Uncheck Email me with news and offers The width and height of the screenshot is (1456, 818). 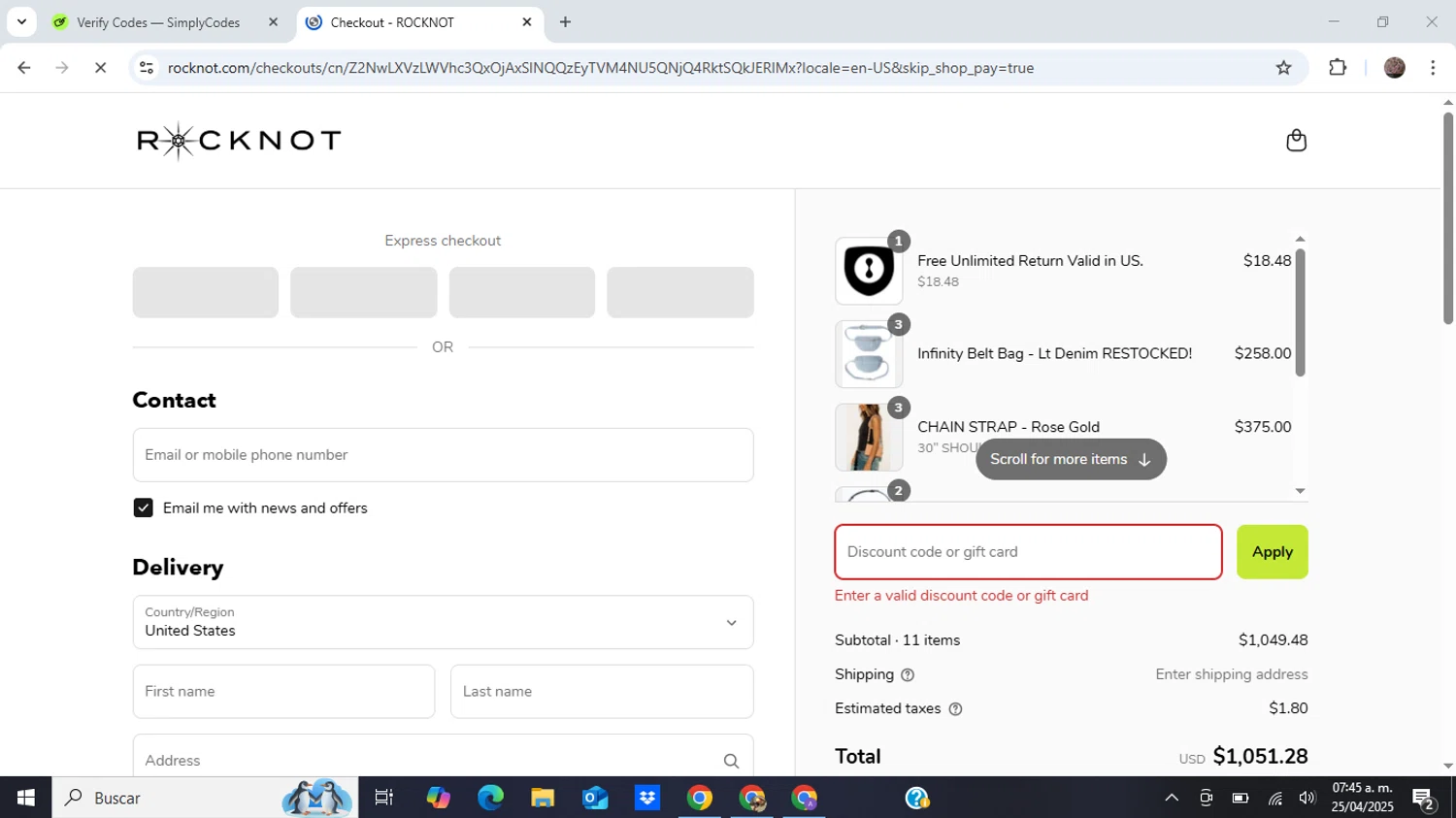pos(143,507)
